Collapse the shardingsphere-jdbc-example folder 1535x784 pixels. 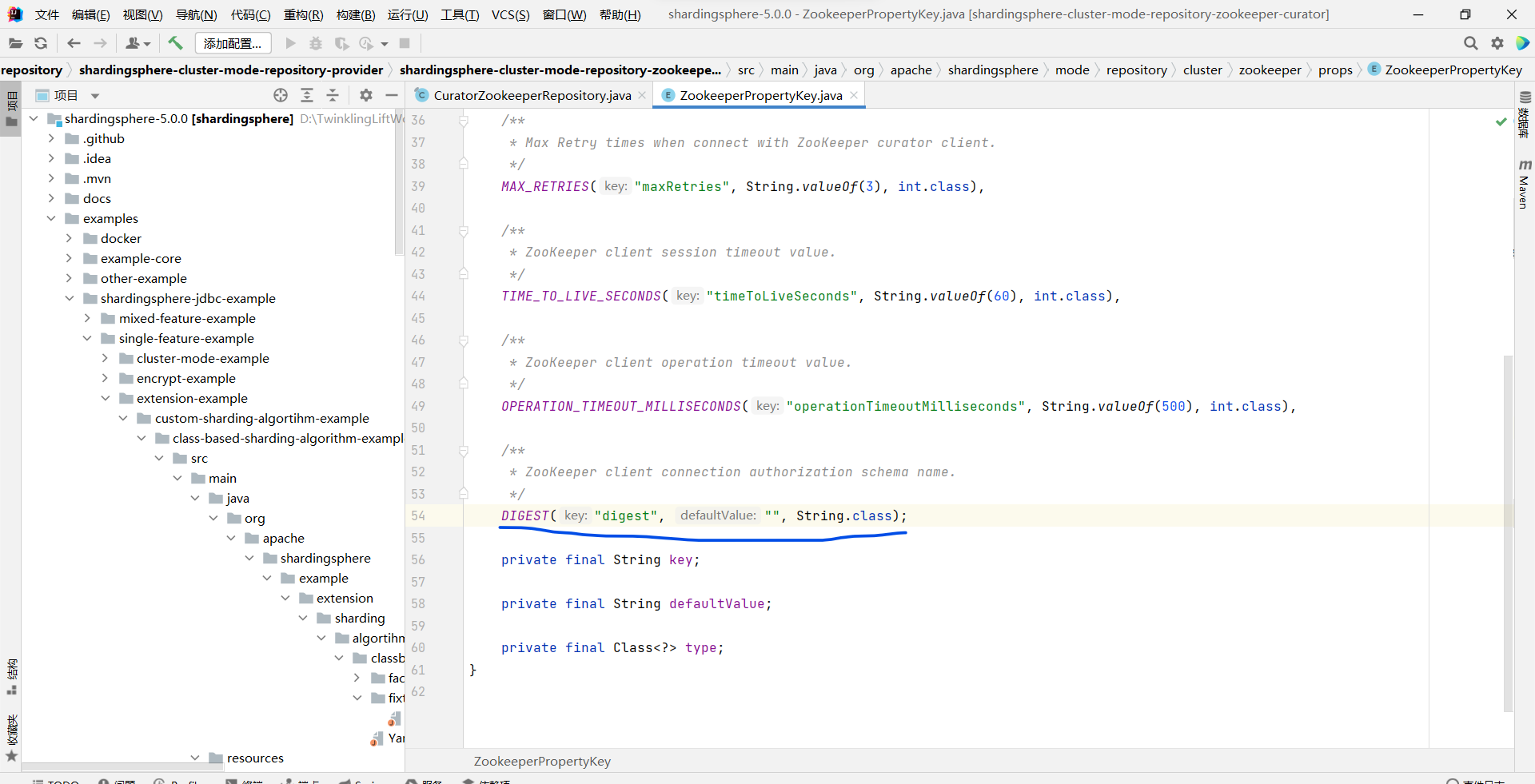pos(69,298)
